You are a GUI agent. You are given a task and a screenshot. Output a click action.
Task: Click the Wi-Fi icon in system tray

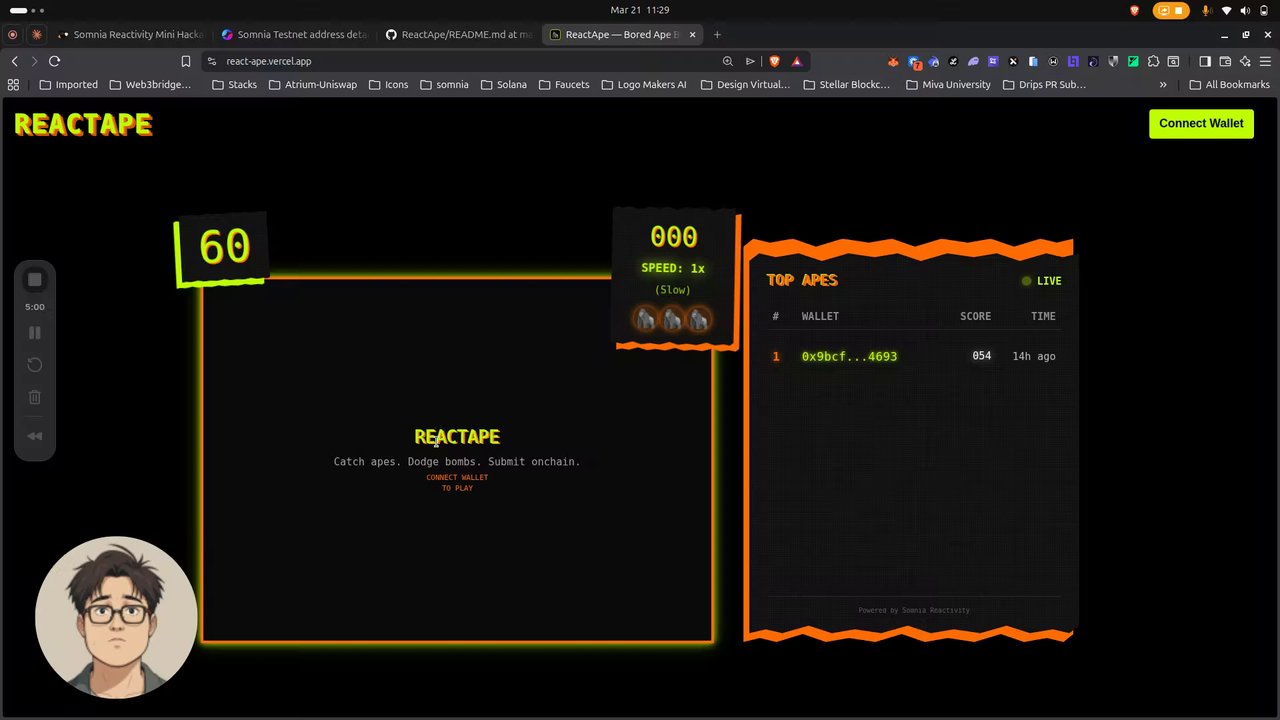pyautogui.click(x=1227, y=10)
